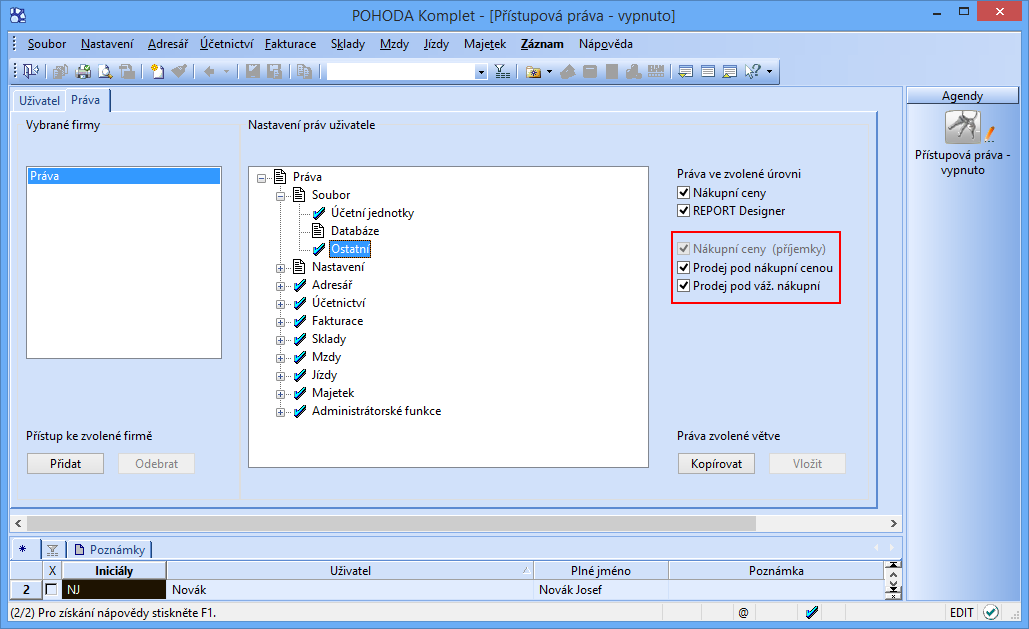Click the Novák Josef cell
The width and height of the screenshot is (1029, 629).
coord(601,590)
